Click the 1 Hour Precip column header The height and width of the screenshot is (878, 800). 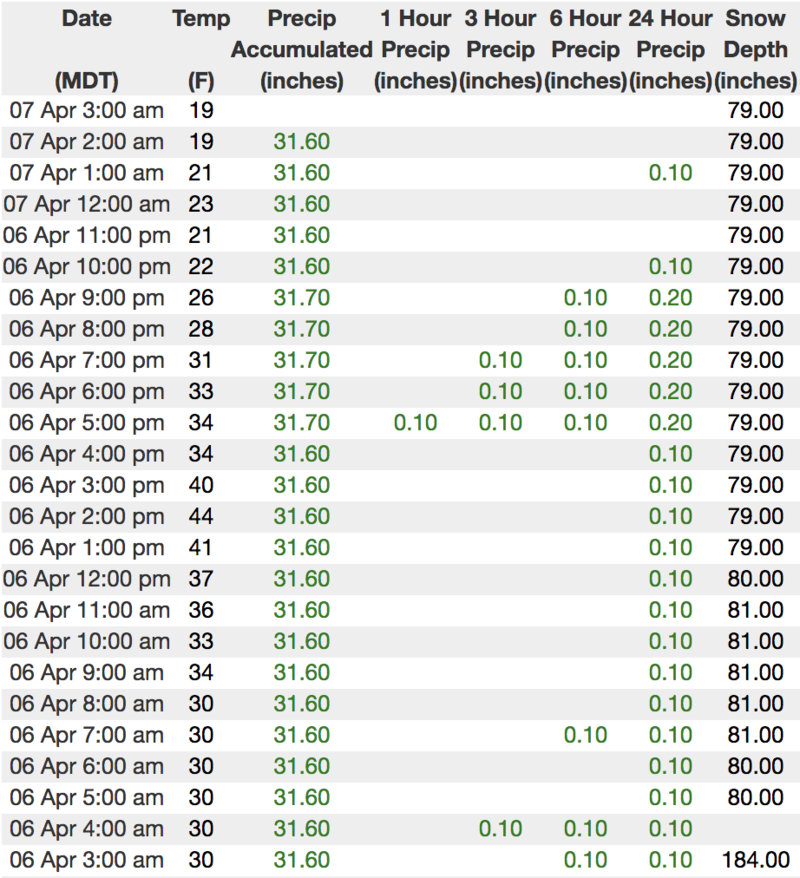pos(415,49)
